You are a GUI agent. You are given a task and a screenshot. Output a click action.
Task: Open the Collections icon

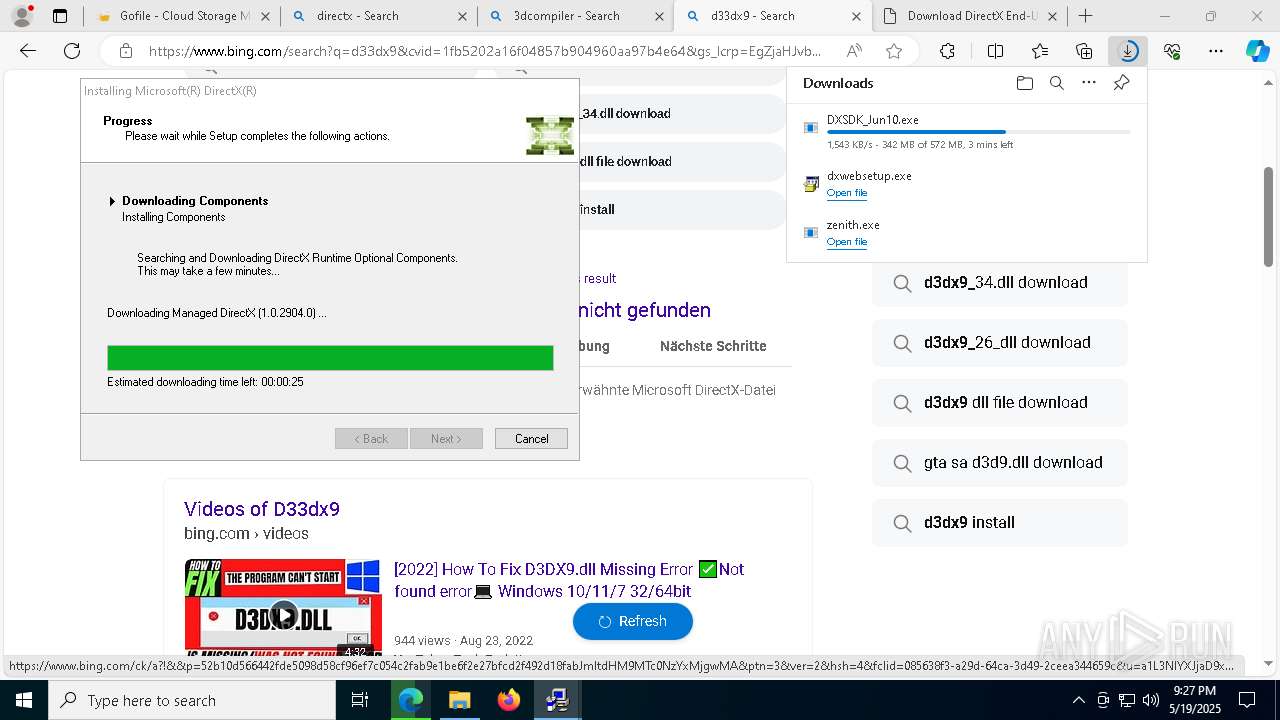point(1084,51)
